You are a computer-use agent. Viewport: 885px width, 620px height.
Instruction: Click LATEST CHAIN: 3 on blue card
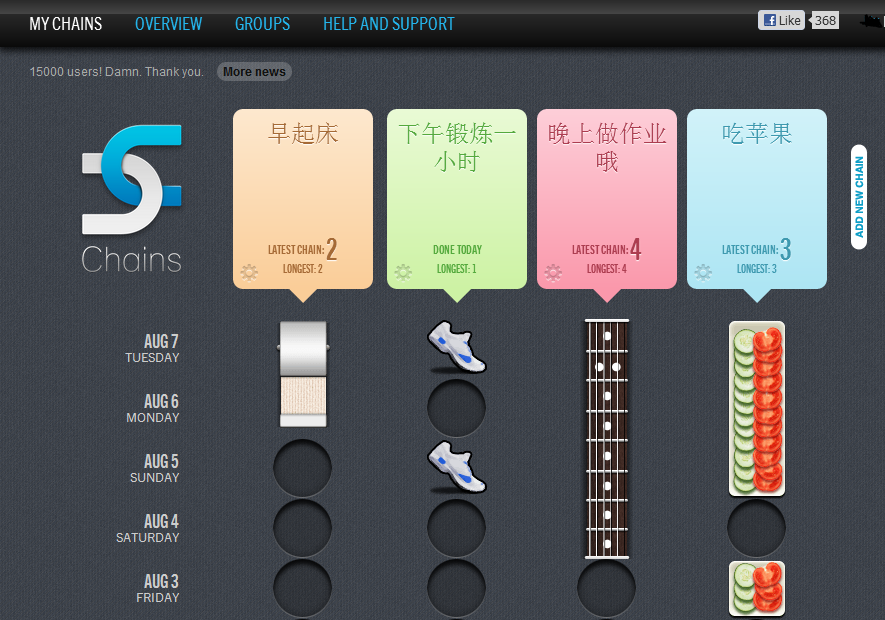pyautogui.click(x=757, y=249)
